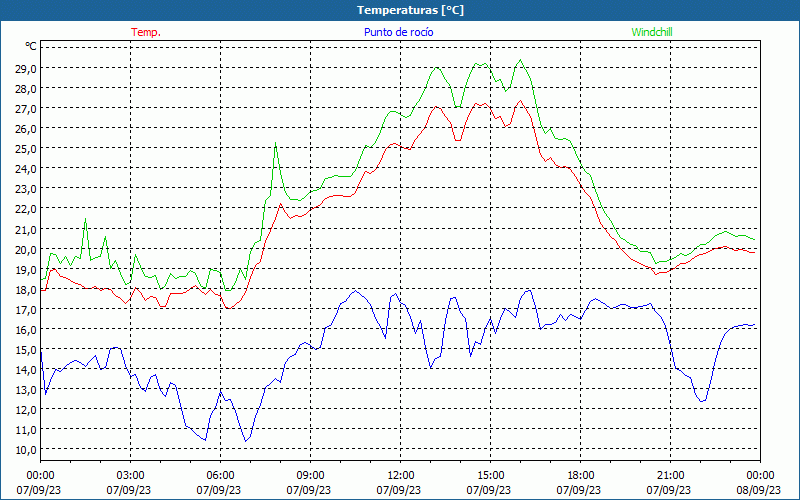Click the 15,0 y-axis value
This screenshot has width=800, height=500.
click(x=26, y=349)
